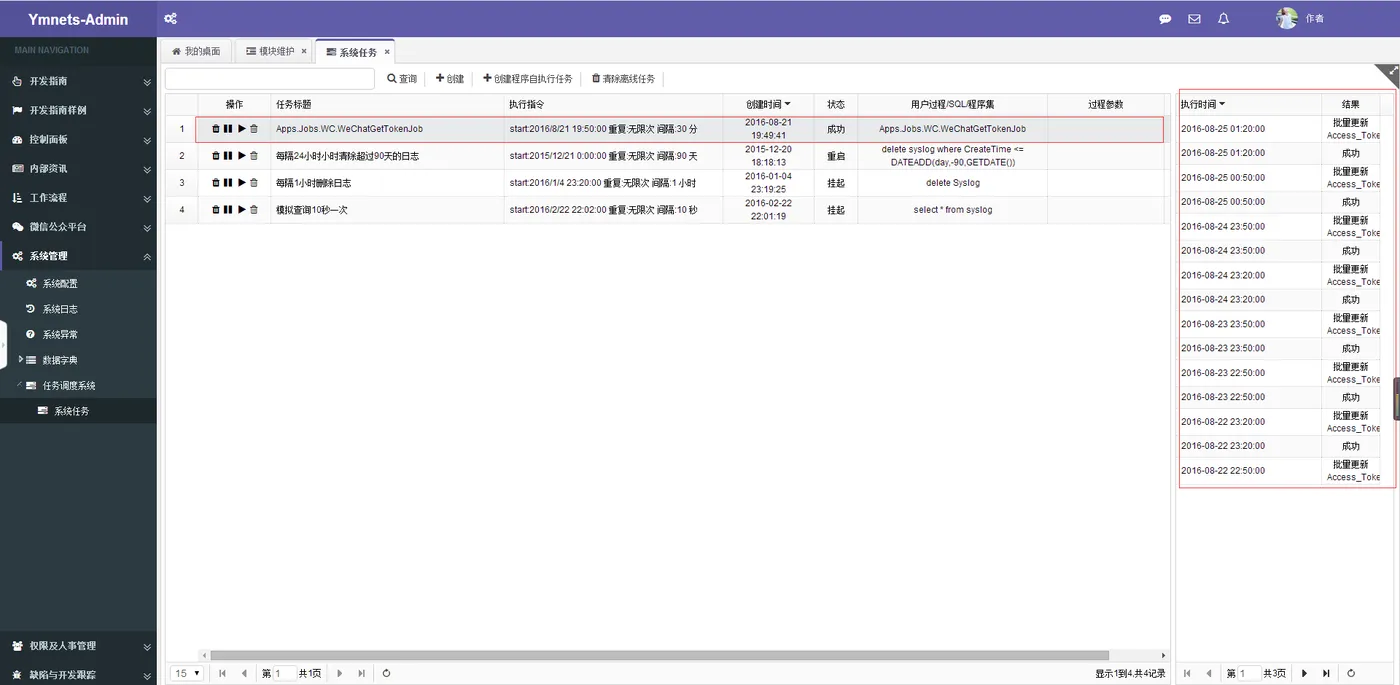
Task: Click the 创建程序自执行任务 button
Action: (528, 78)
